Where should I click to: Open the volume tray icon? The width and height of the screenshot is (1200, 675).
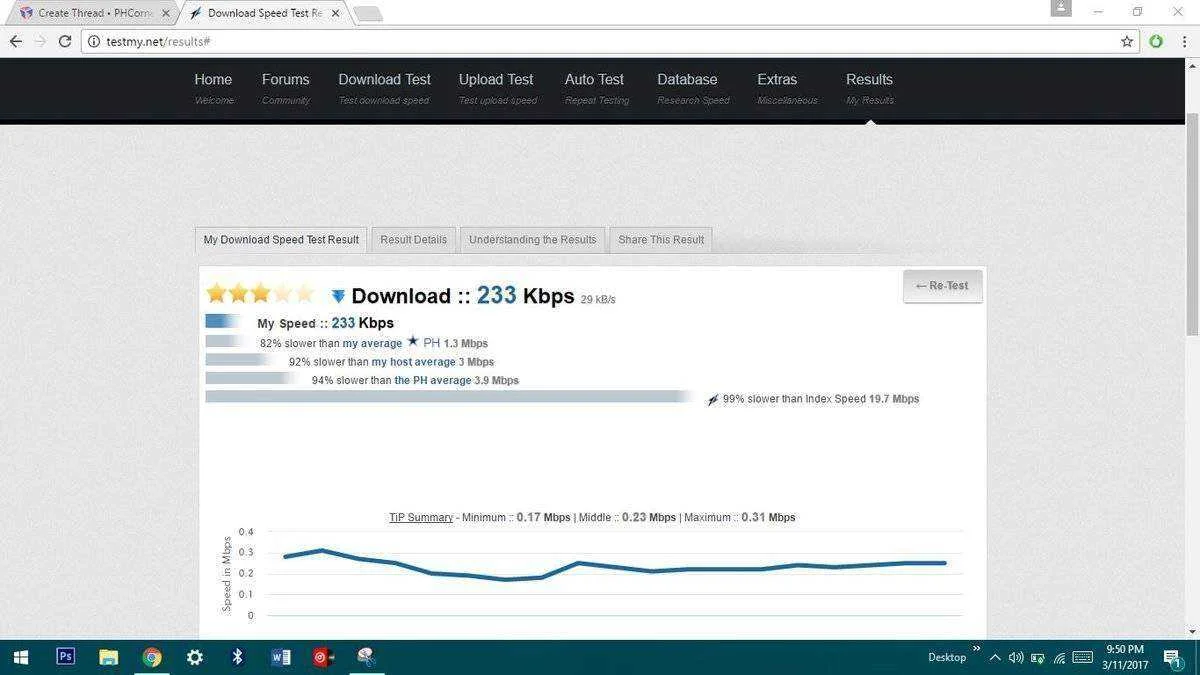[1016, 658]
